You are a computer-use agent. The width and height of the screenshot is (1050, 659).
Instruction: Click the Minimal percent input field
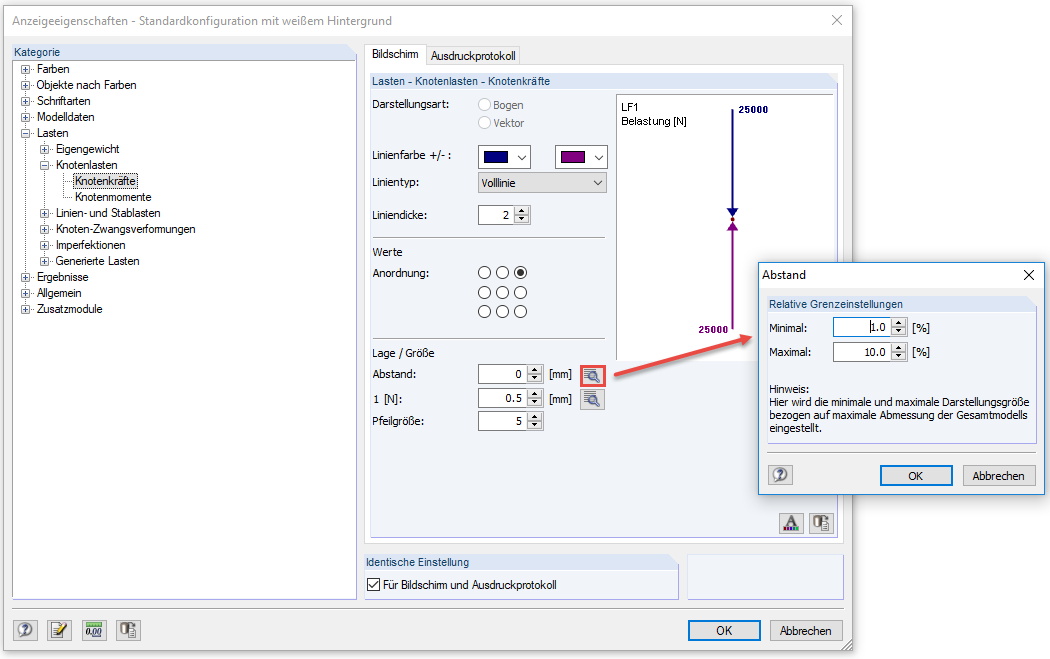862,327
